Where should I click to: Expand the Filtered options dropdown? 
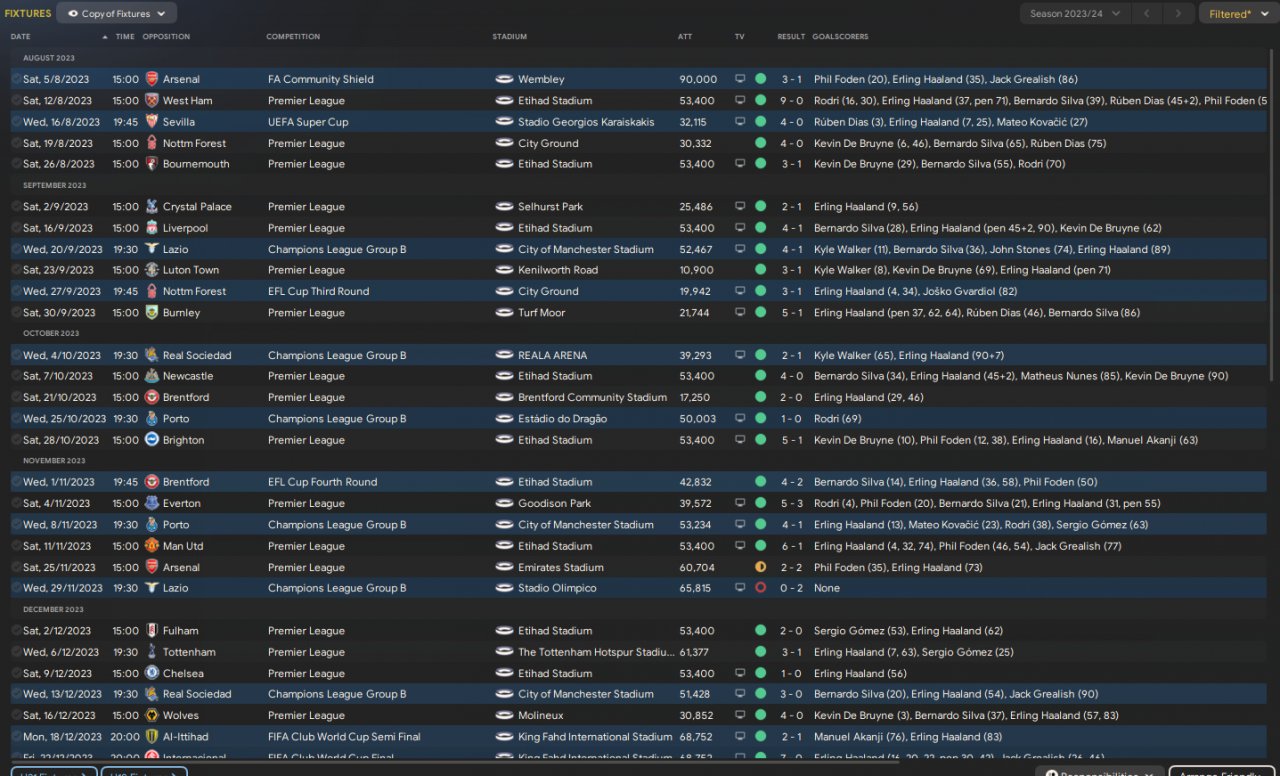pyautogui.click(x=1236, y=14)
